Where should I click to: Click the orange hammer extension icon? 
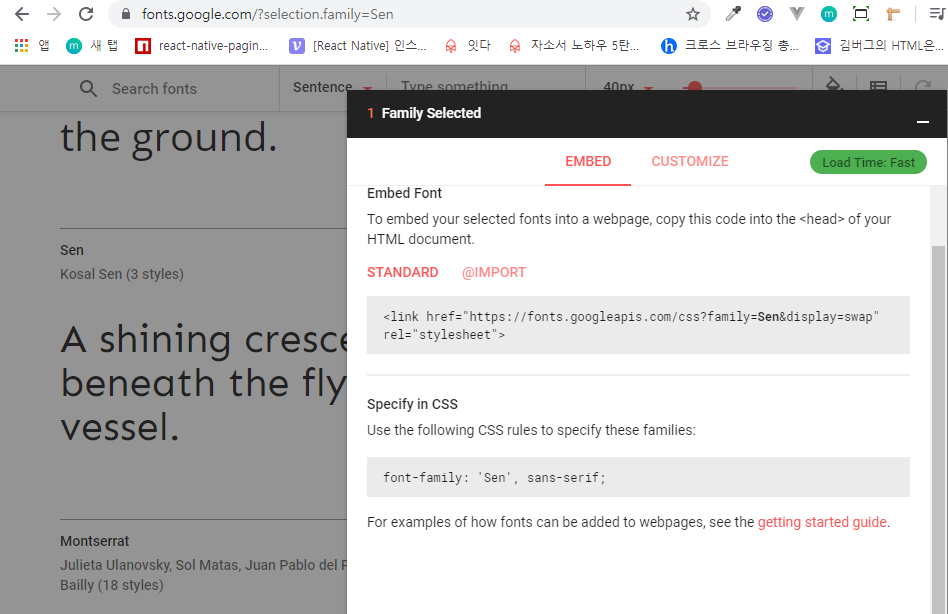coord(893,13)
